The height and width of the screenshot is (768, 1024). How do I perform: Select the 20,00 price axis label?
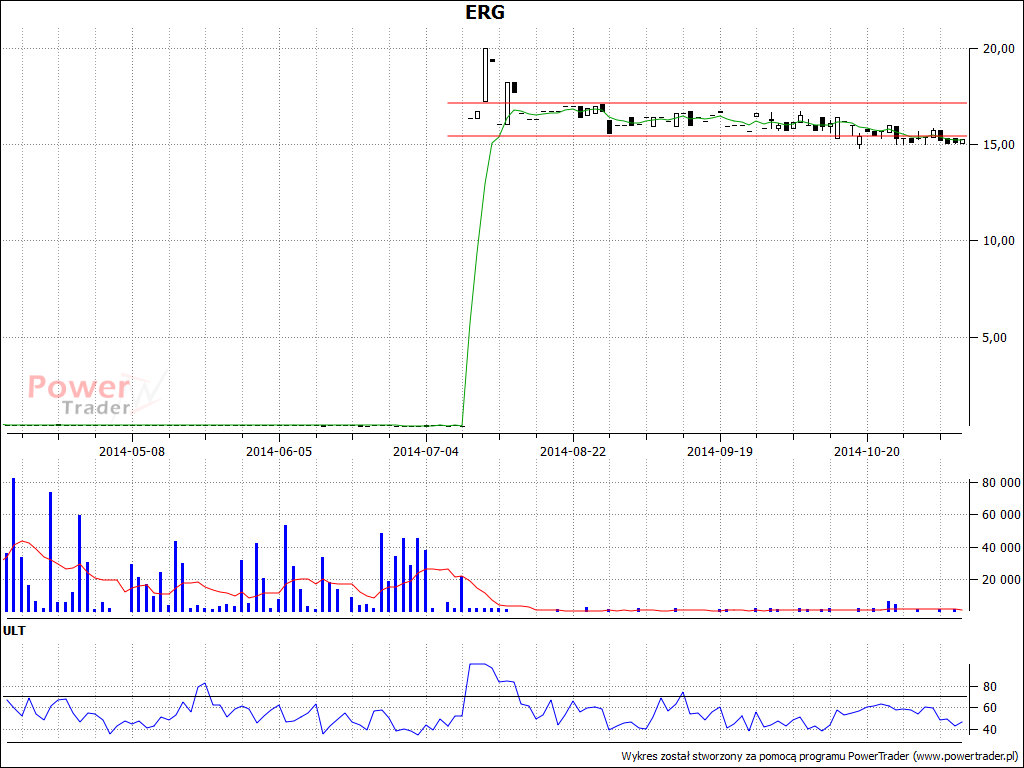(997, 48)
